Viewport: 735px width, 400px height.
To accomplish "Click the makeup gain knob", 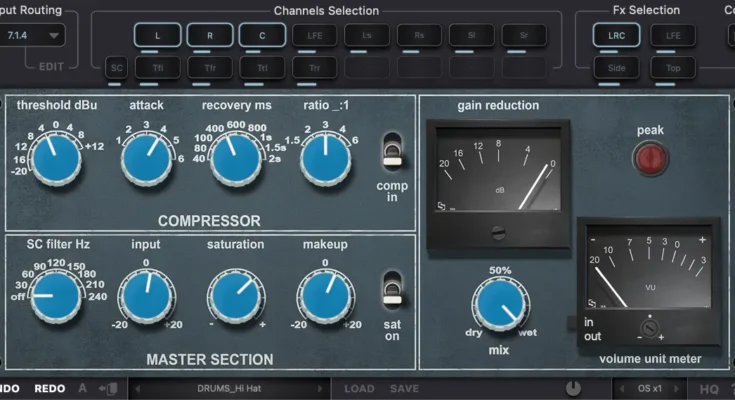I will [x=326, y=297].
